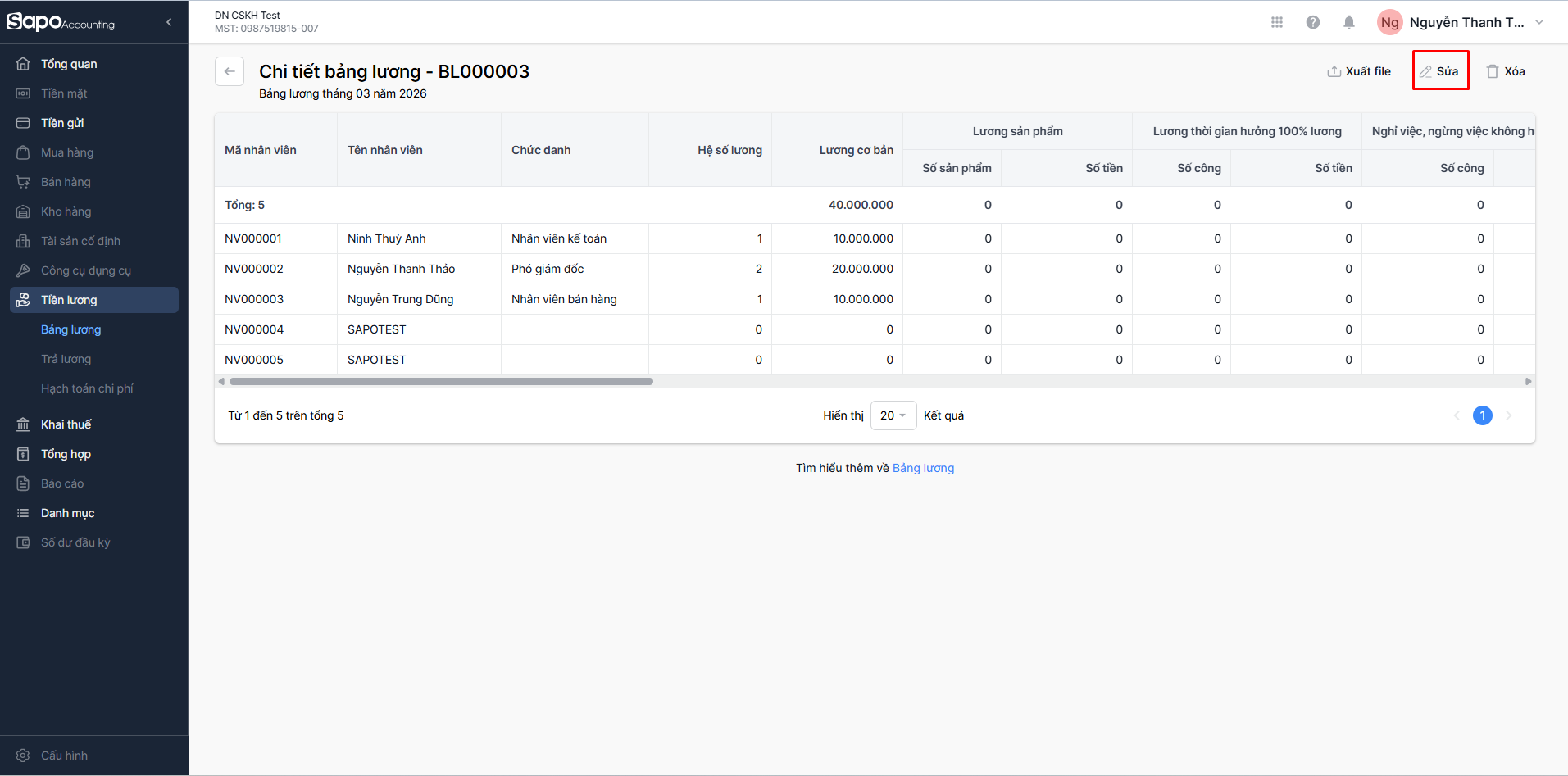The width and height of the screenshot is (1568, 776).
Task: Click the Xuất file export button
Action: click(1359, 71)
